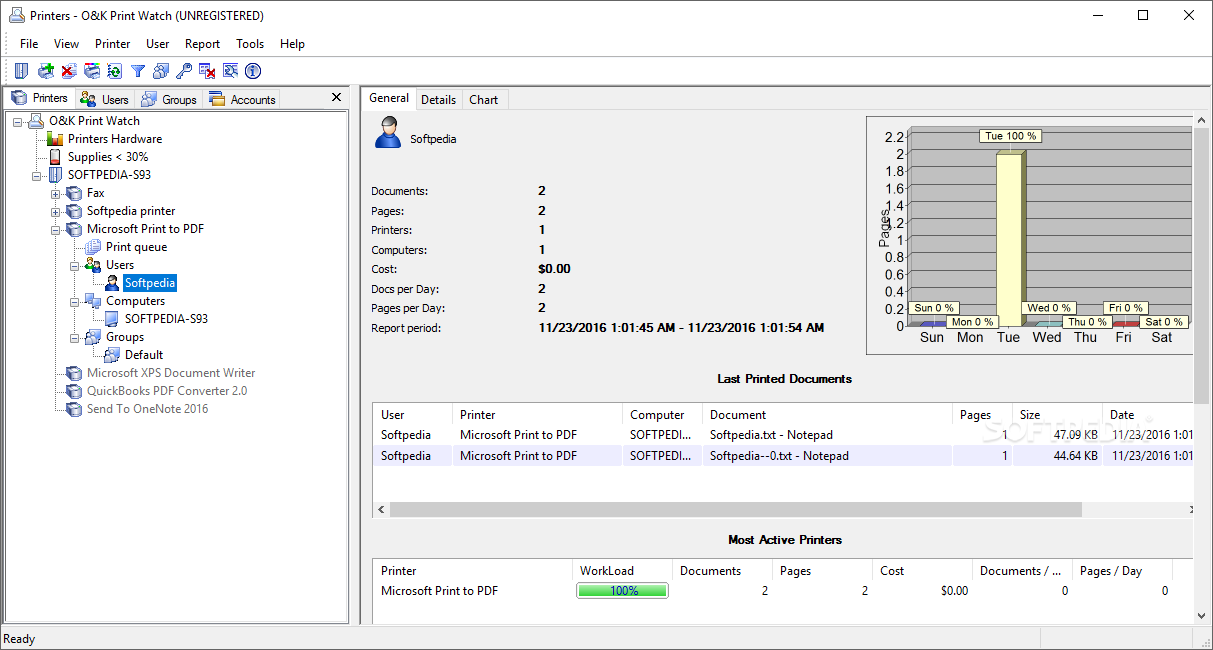Sort by the WorkLoad column header
Viewport: 1213px width, 650px height.
[622, 571]
